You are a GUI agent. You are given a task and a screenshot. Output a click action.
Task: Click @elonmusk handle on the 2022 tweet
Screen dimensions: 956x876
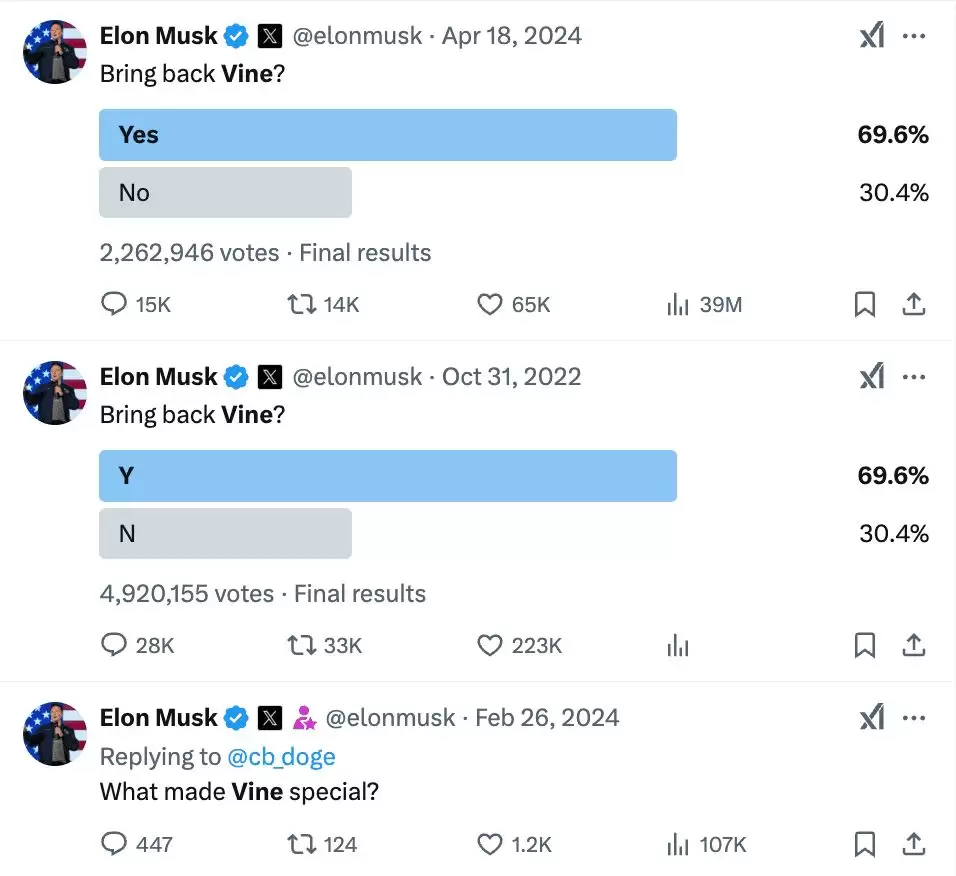[356, 376]
